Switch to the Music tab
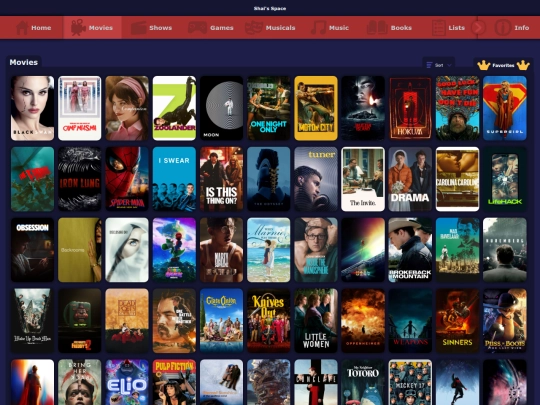This screenshot has width=540, height=405. coord(330,28)
